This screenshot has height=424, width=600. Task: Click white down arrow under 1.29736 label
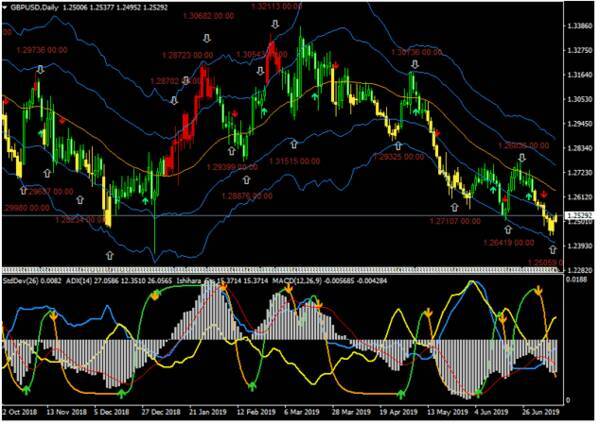coord(41,69)
